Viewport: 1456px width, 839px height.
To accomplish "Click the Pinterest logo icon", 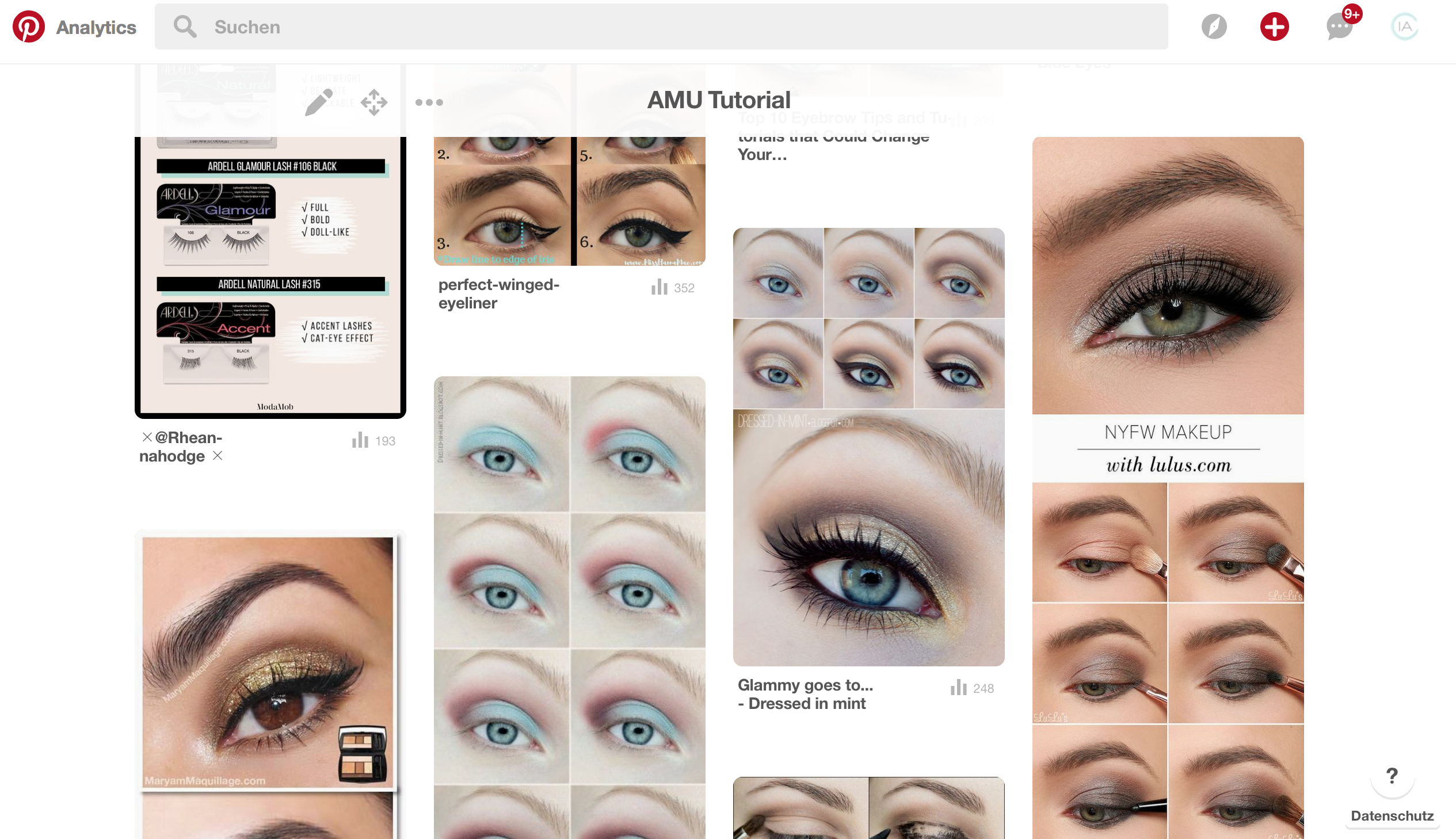I will pyautogui.click(x=29, y=26).
